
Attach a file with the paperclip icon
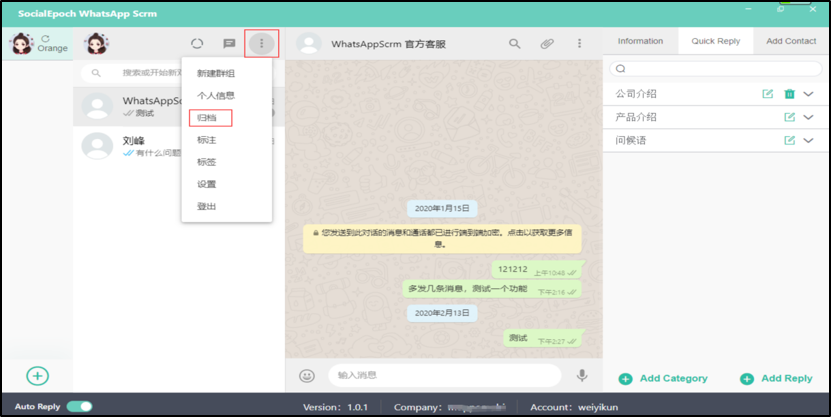pyautogui.click(x=547, y=43)
